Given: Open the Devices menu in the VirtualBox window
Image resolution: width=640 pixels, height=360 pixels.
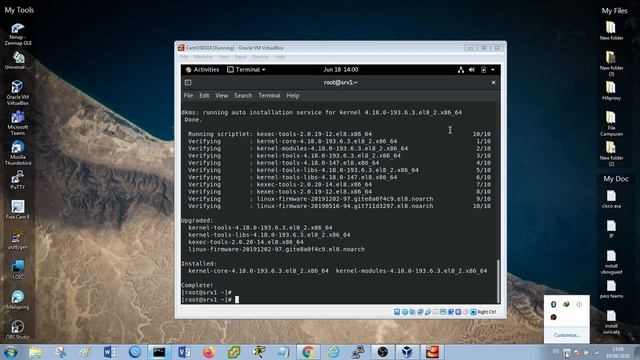Looking at the screenshot, I should click(260, 57).
